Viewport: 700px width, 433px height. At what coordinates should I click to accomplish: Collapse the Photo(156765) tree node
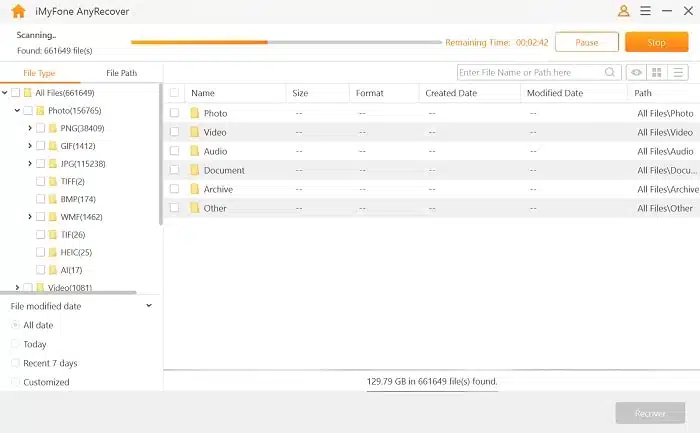[18, 111]
